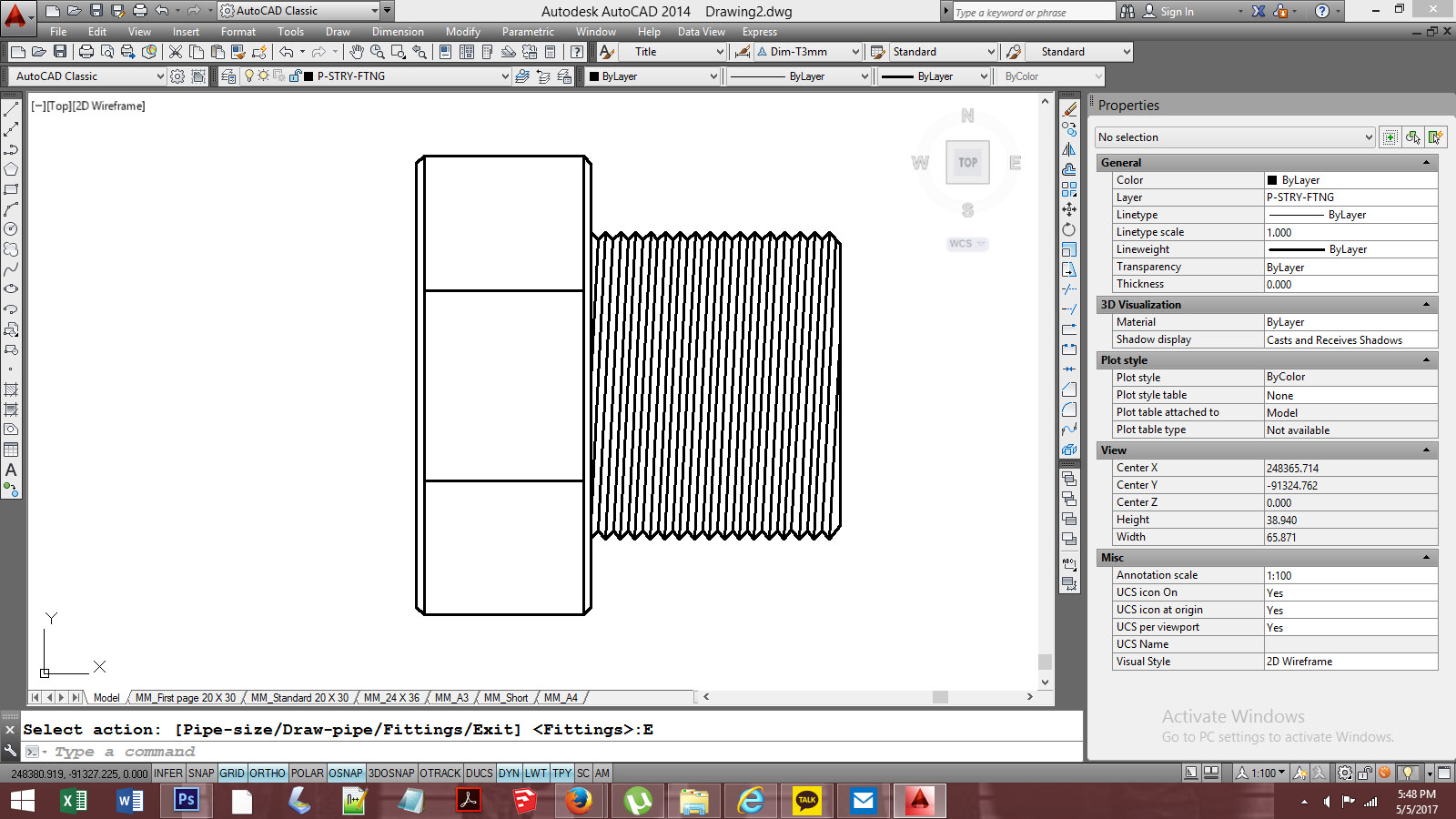Open Layer Properties Manager icon
The height and width of the screenshot is (819, 1456).
click(x=228, y=76)
